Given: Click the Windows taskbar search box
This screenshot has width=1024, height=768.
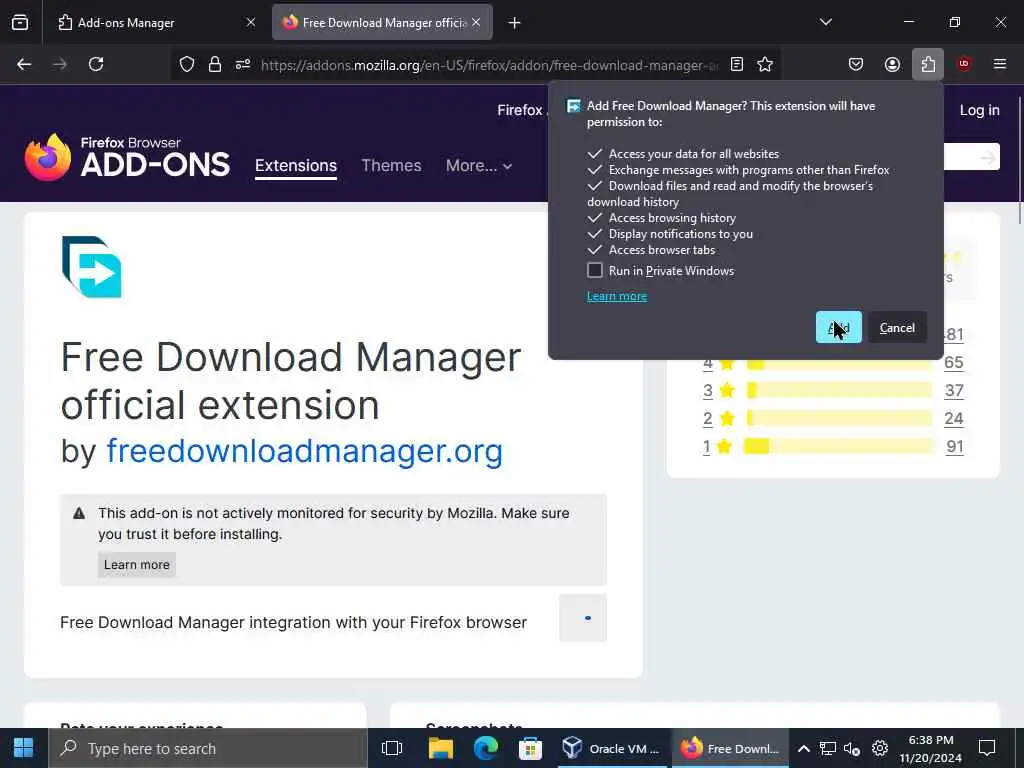Looking at the screenshot, I should (x=208, y=748).
